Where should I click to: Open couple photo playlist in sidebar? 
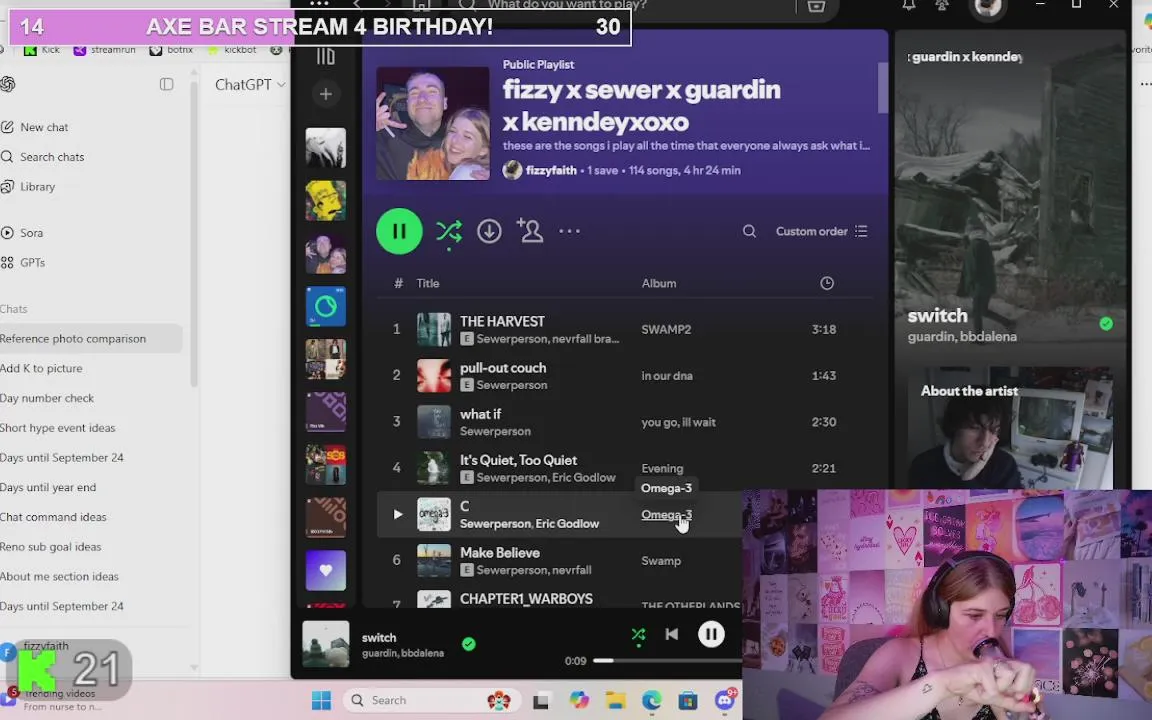click(325, 253)
